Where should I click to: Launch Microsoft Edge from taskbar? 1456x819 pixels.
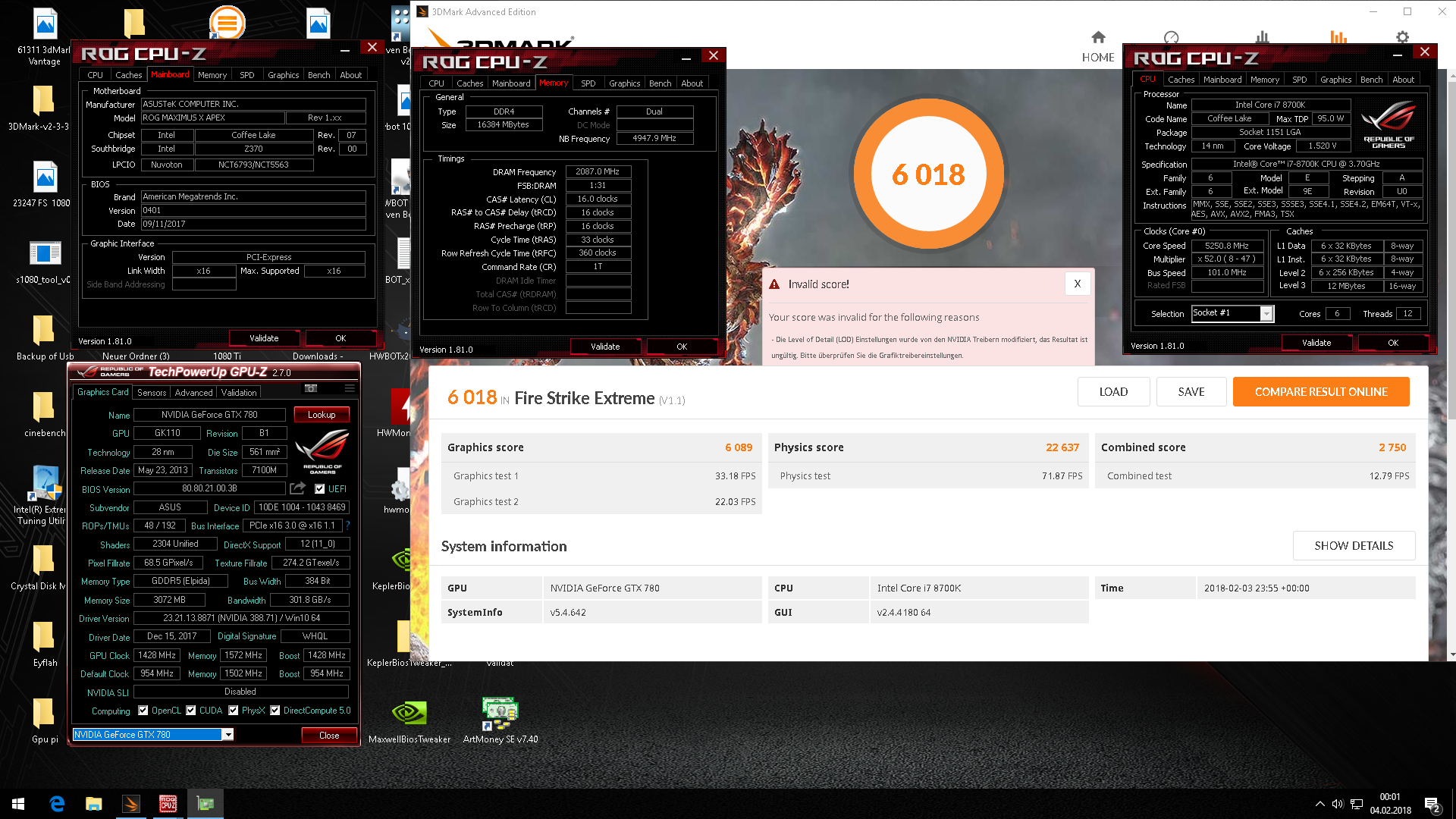[x=57, y=804]
